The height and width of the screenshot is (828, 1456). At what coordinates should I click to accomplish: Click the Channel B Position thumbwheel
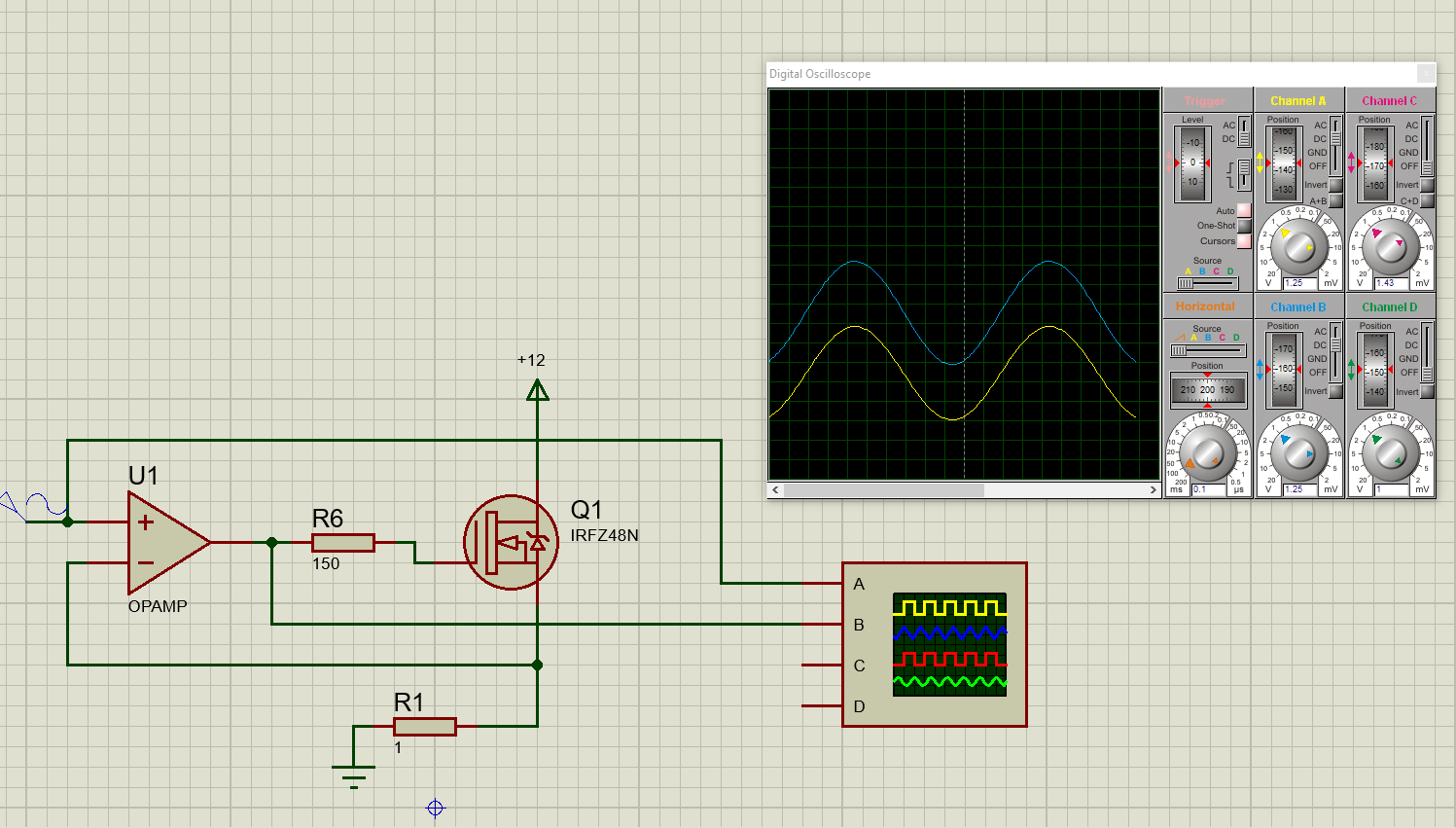pos(1284,369)
